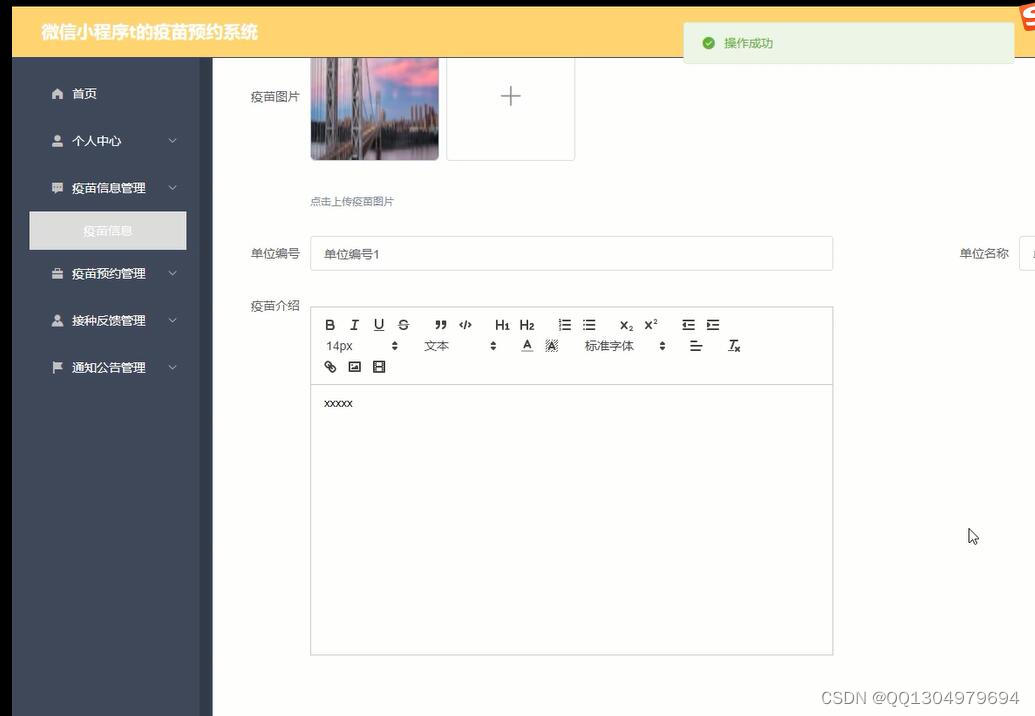Viewport: 1035px width, 716px height.
Task: Click the ordered list icon
Action: pyautogui.click(x=564, y=324)
